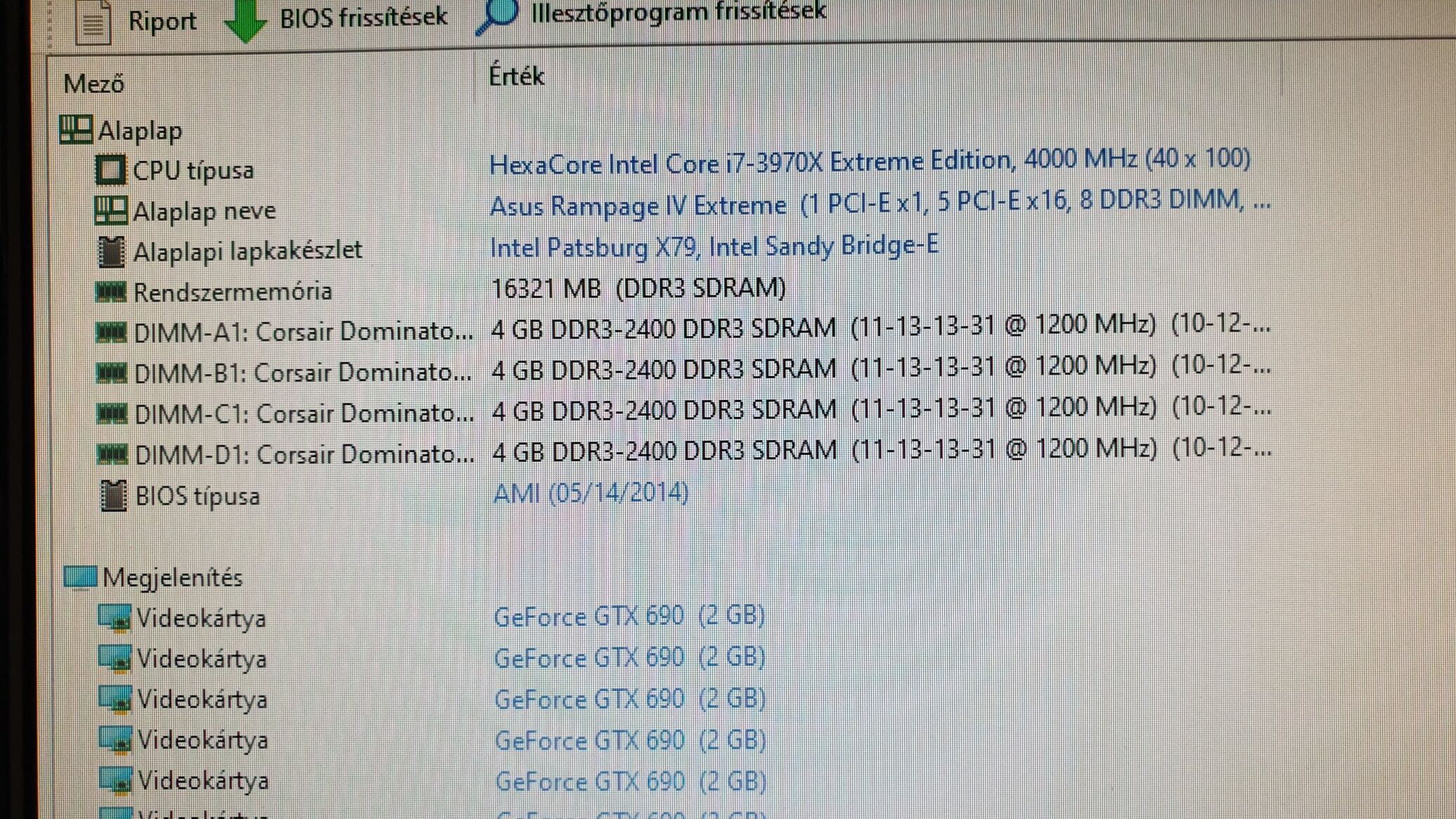The height and width of the screenshot is (819, 1456).
Task: Click the BIOS típusa chip icon
Action: point(112,496)
